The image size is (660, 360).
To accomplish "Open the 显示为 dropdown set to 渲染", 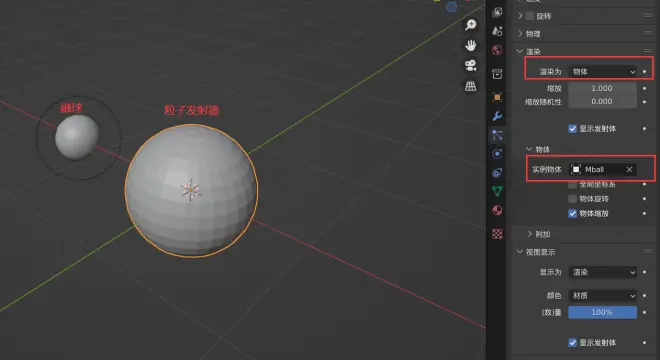I will (602, 272).
